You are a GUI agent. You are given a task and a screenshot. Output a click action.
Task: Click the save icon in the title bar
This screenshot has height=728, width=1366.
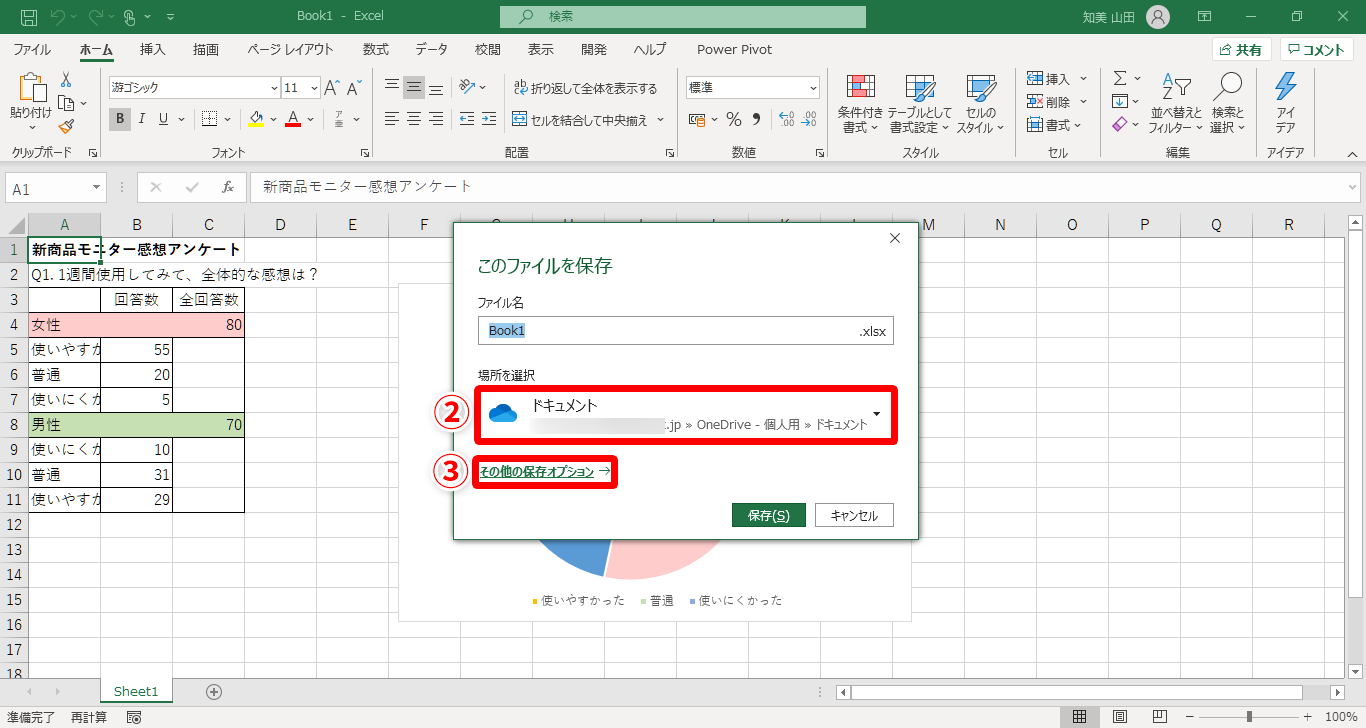(28, 16)
